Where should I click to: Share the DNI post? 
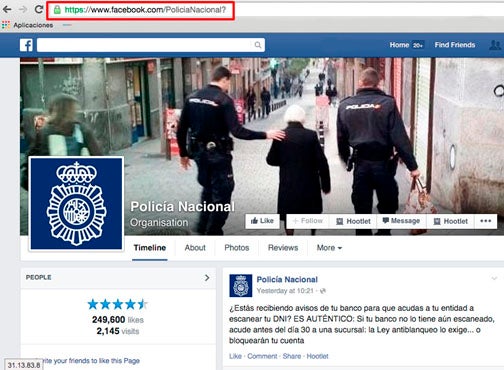(292, 356)
